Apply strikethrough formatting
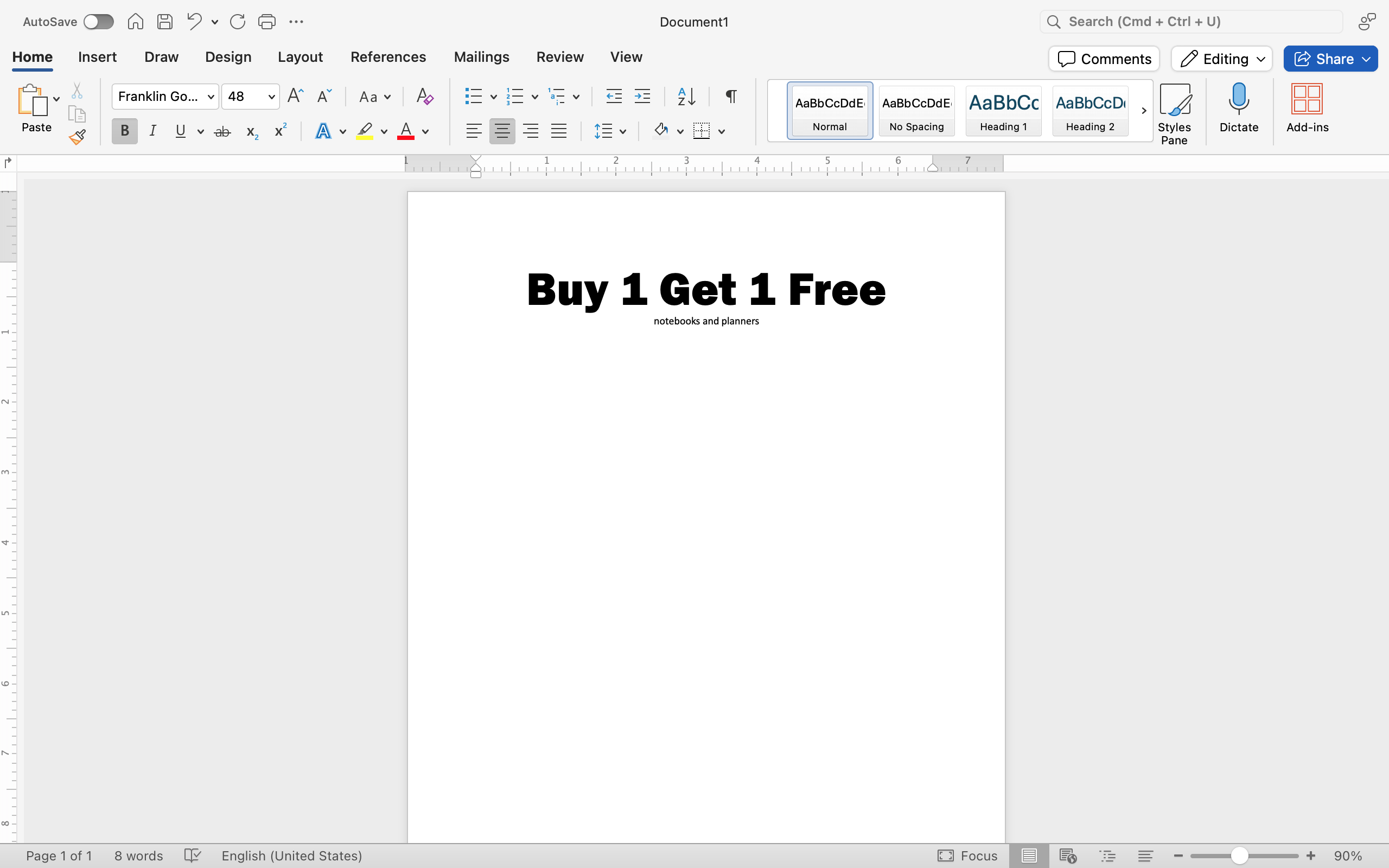The width and height of the screenshot is (1389, 868). pyautogui.click(x=222, y=131)
